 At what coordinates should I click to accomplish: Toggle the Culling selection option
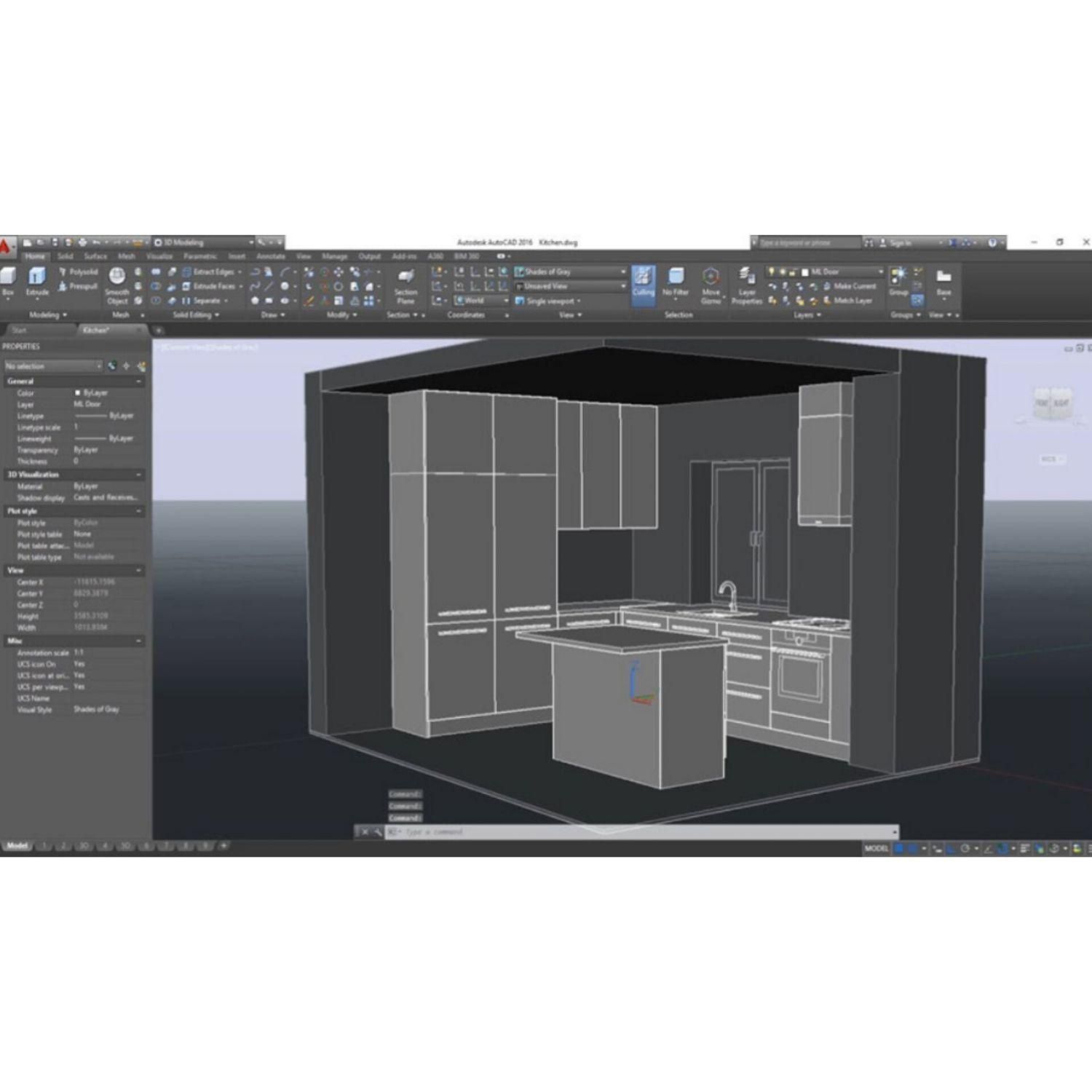tap(643, 284)
